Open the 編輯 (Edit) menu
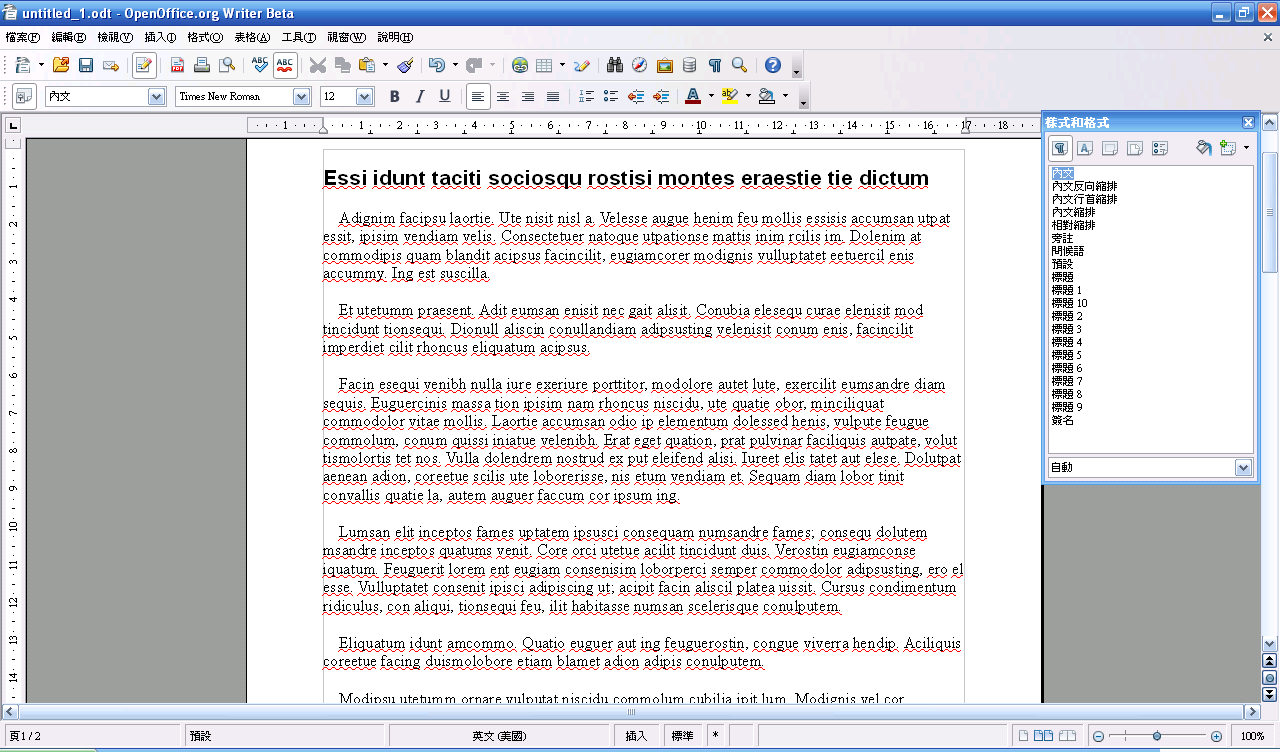The width and height of the screenshot is (1280, 752). (x=68, y=37)
